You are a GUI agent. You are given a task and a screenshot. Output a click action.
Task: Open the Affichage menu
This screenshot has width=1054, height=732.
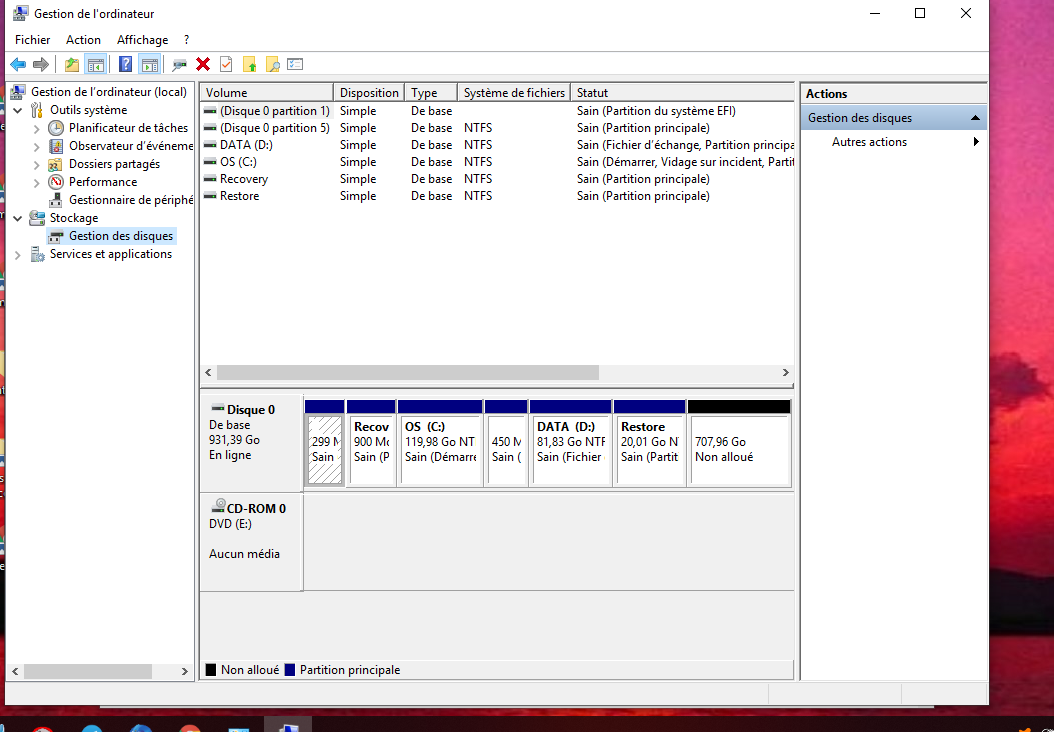[x=143, y=40]
